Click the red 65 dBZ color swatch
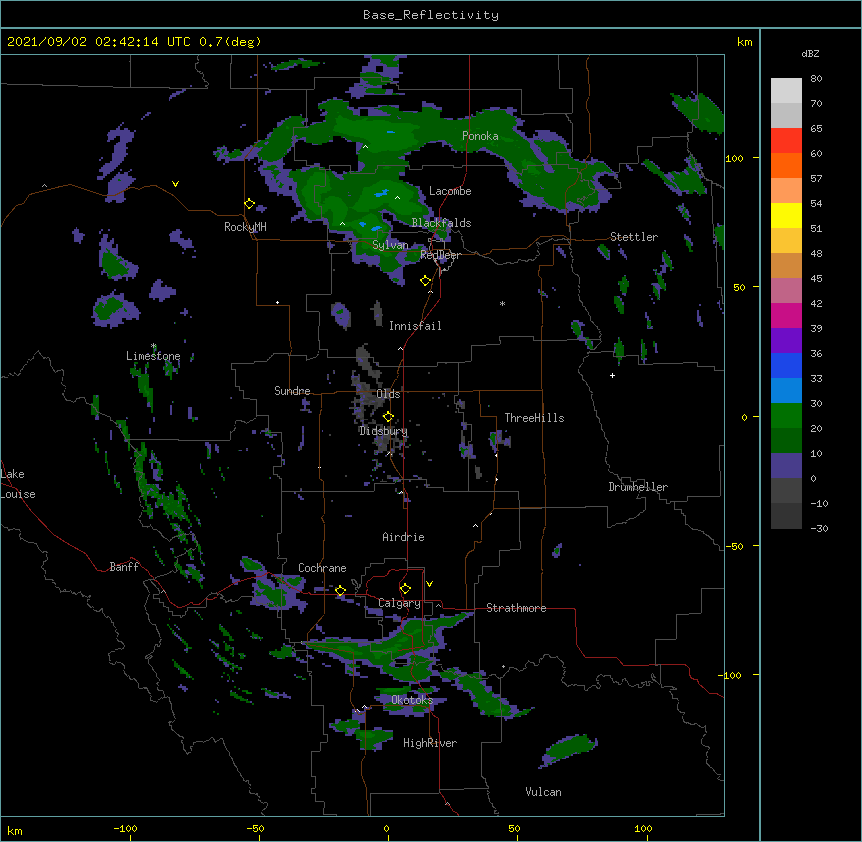Viewport: 862px width, 842px height. pos(786,141)
